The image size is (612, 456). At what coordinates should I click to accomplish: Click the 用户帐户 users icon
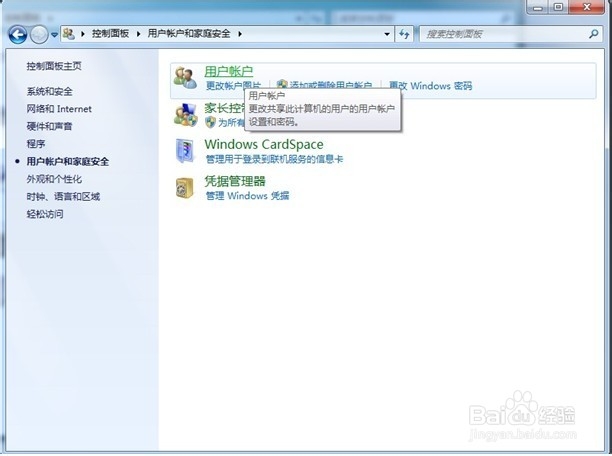click(185, 78)
